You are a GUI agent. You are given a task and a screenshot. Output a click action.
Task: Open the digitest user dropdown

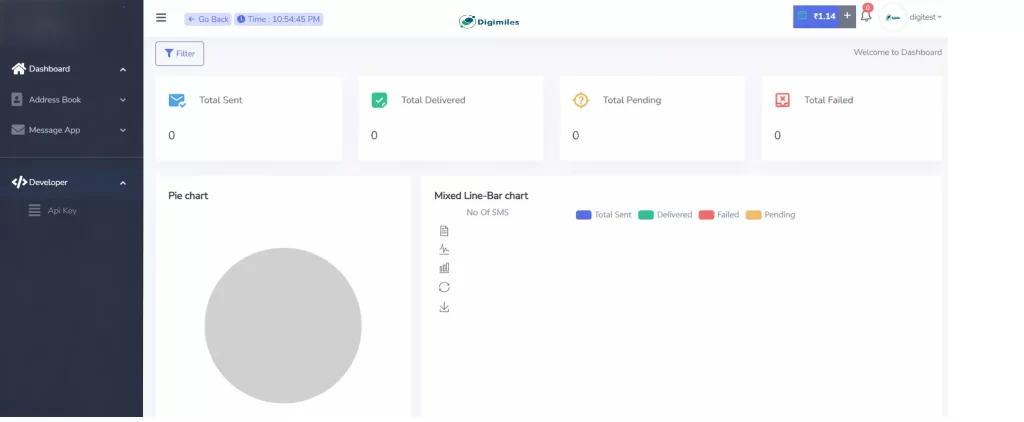point(925,17)
